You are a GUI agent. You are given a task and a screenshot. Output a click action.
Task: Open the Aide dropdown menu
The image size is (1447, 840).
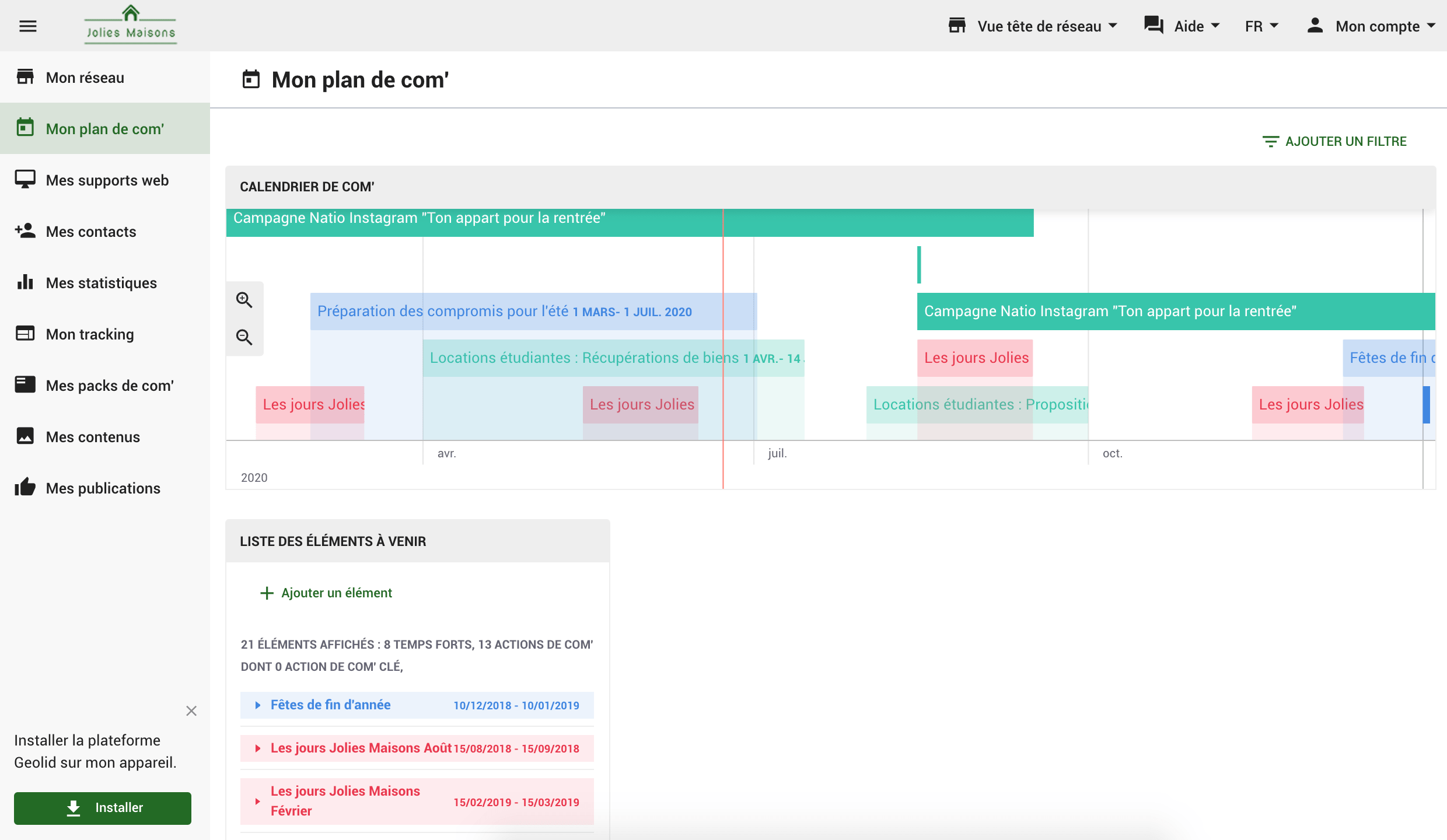(x=1182, y=26)
